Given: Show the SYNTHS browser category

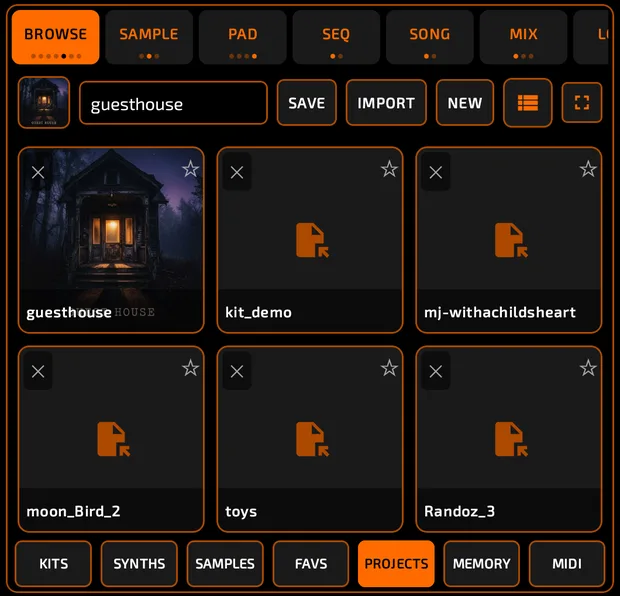Looking at the screenshot, I should 139,564.
